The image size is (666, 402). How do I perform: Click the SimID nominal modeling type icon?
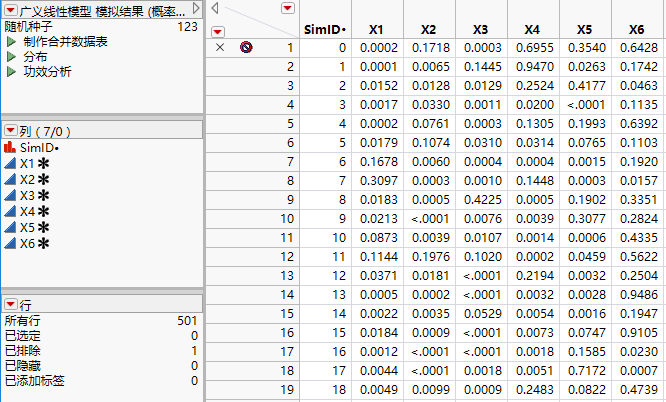pyautogui.click(x=10, y=148)
